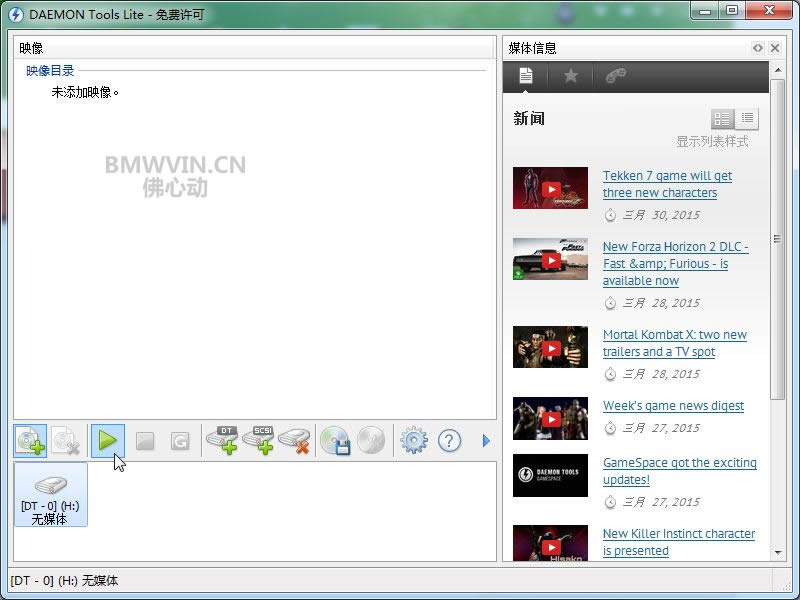Image resolution: width=800 pixels, height=600 pixels.
Task: Open Help with the question mark icon
Action: pyautogui.click(x=449, y=440)
